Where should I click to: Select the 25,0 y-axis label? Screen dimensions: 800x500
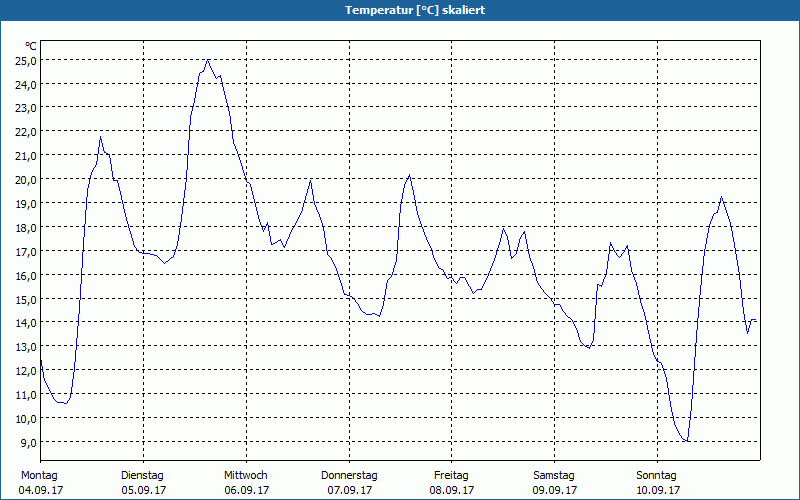coord(26,61)
